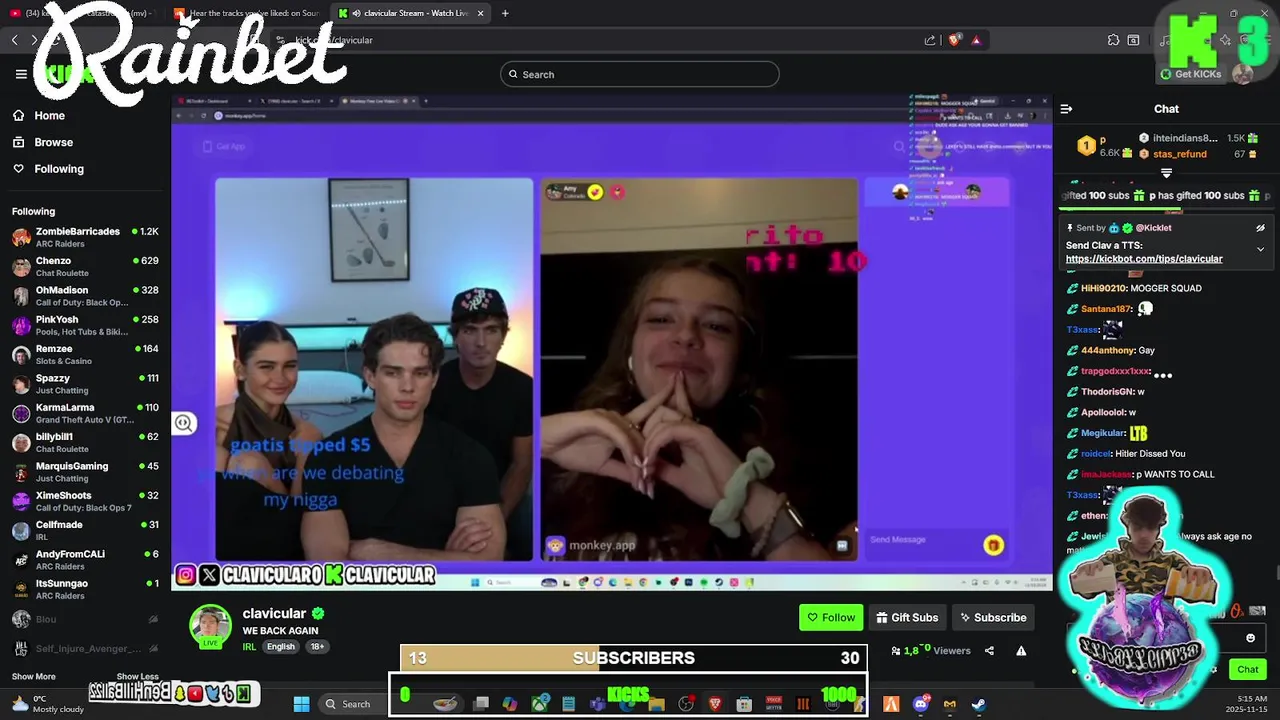Open the emoji picker in the chat input
Image resolution: width=1280 pixels, height=720 pixels.
1250,638
